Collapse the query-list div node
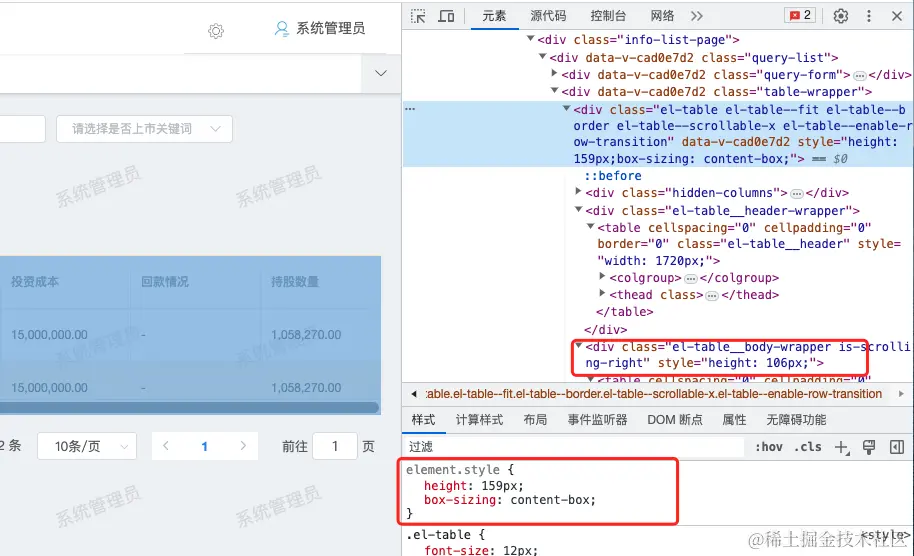 point(543,56)
